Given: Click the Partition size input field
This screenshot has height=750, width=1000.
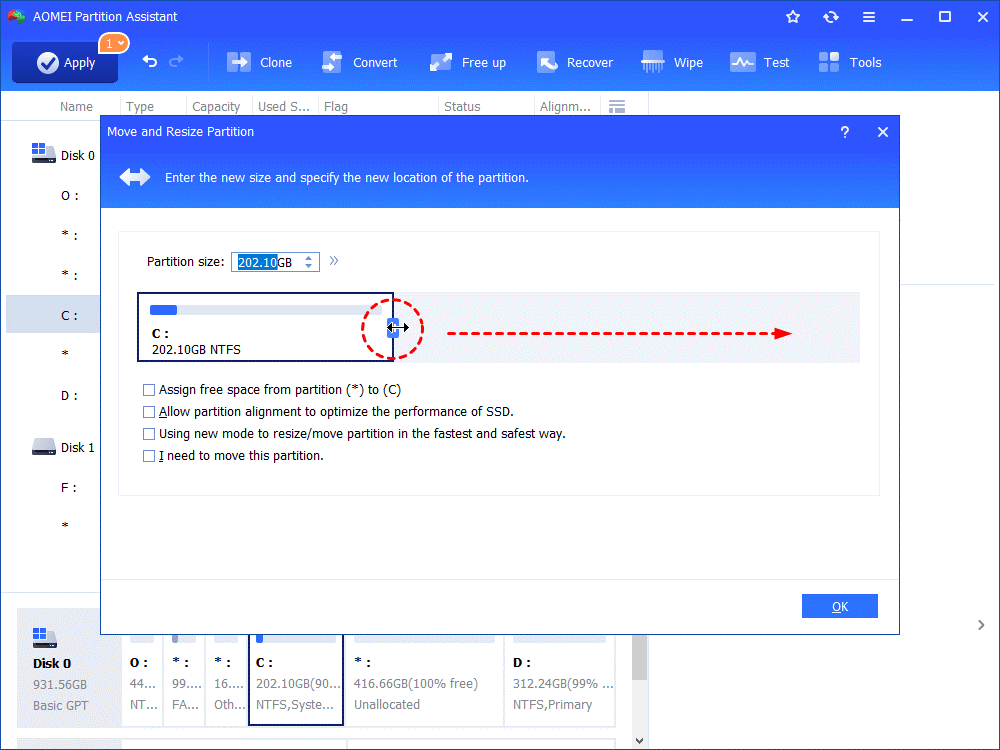Looking at the screenshot, I should (x=265, y=262).
